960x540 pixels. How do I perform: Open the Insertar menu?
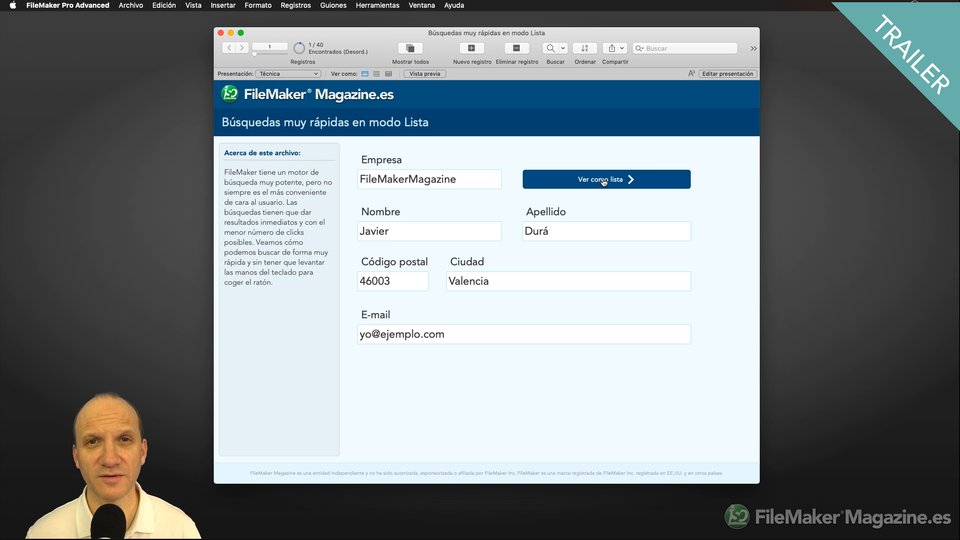[223, 6]
